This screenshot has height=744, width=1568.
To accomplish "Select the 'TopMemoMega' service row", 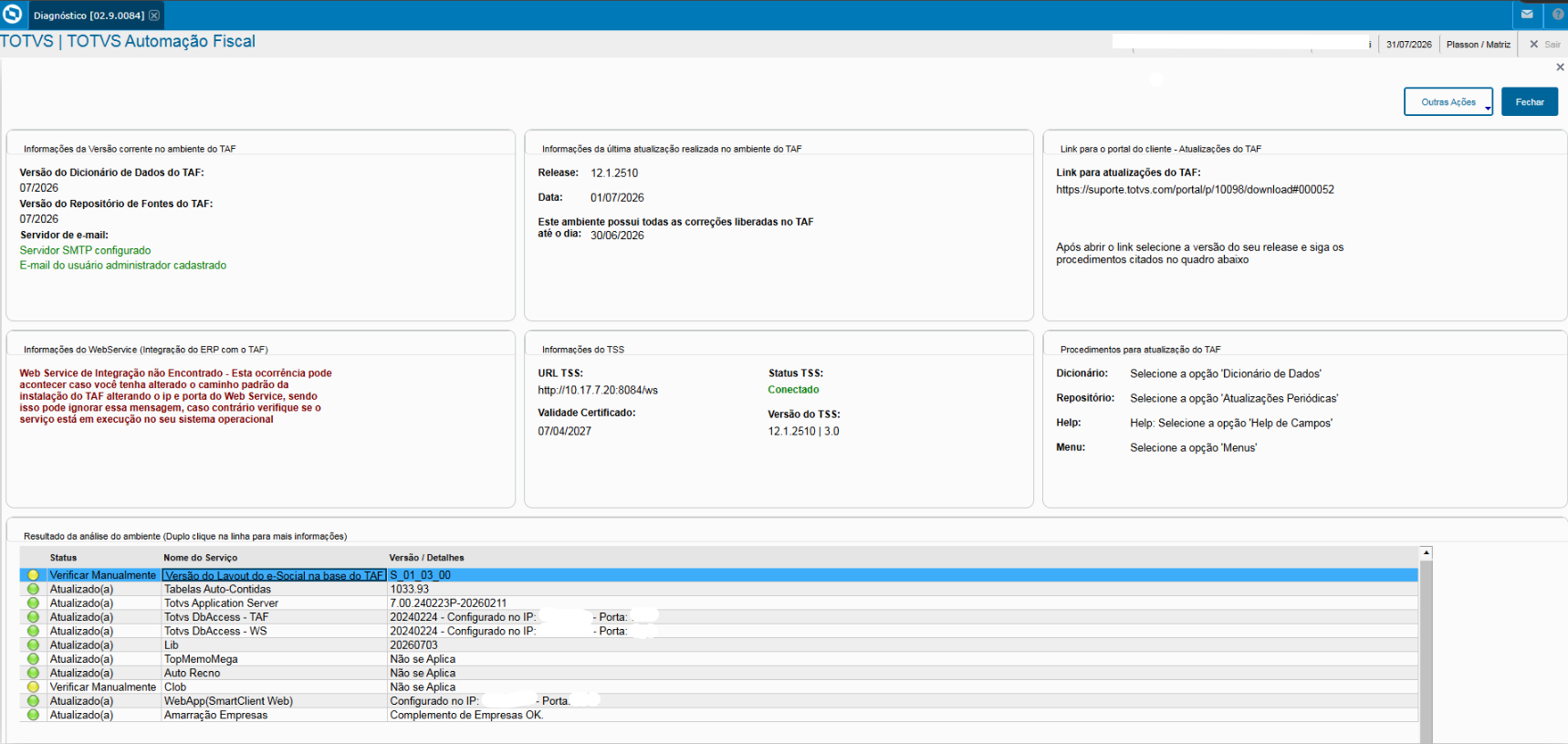I will tap(719, 659).
